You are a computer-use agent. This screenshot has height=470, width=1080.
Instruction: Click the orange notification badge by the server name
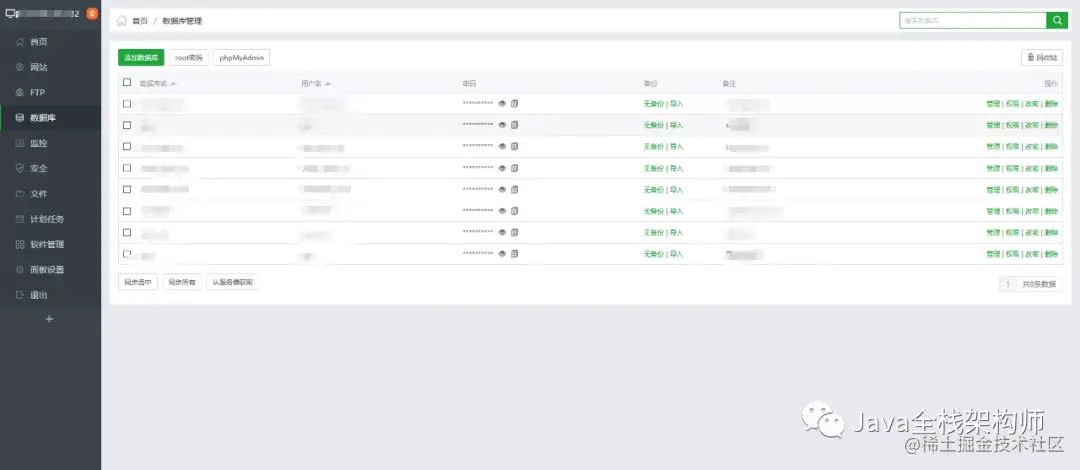coord(92,14)
